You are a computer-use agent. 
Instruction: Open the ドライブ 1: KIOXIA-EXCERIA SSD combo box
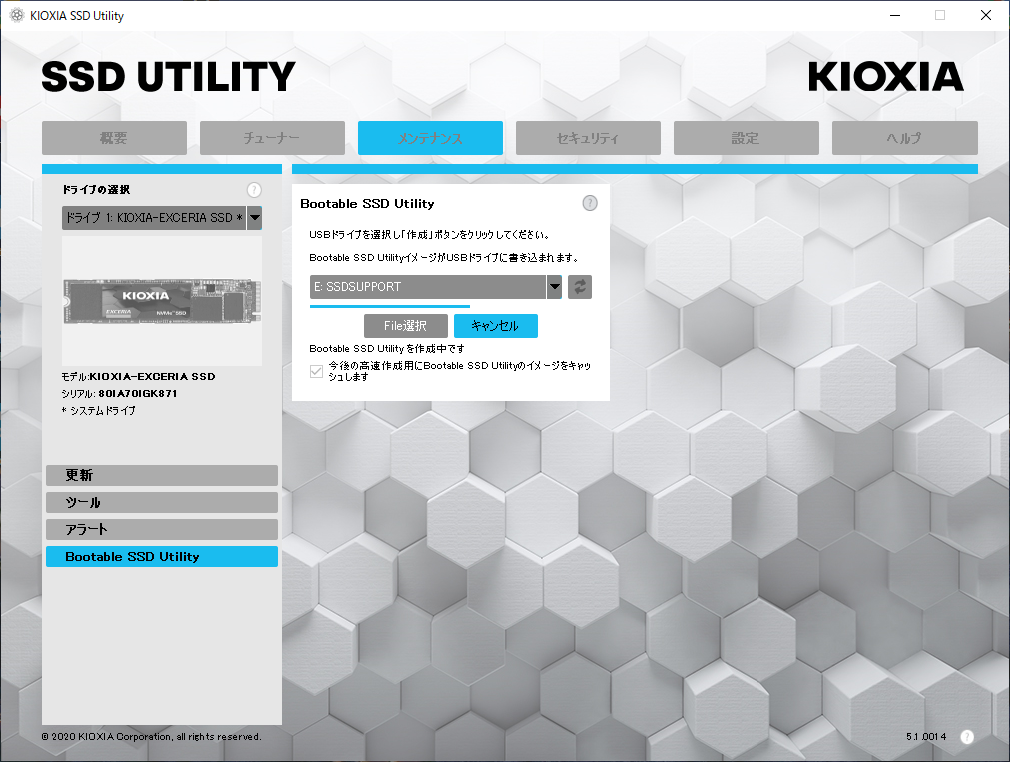[162, 218]
